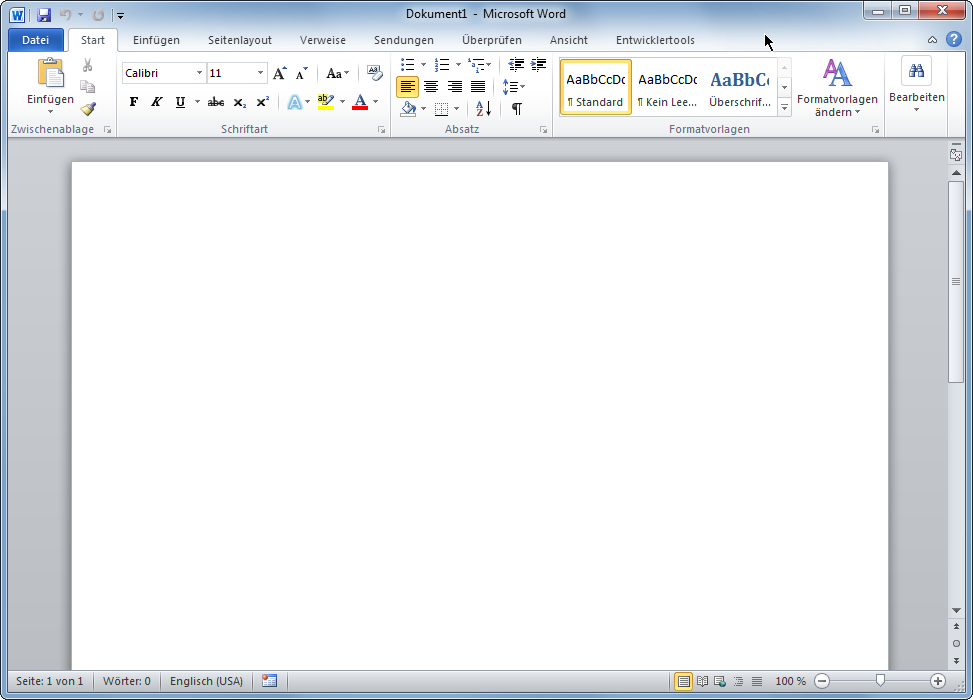Click the zoom in plus button
Viewport: 973px width, 700px height.
point(938,681)
